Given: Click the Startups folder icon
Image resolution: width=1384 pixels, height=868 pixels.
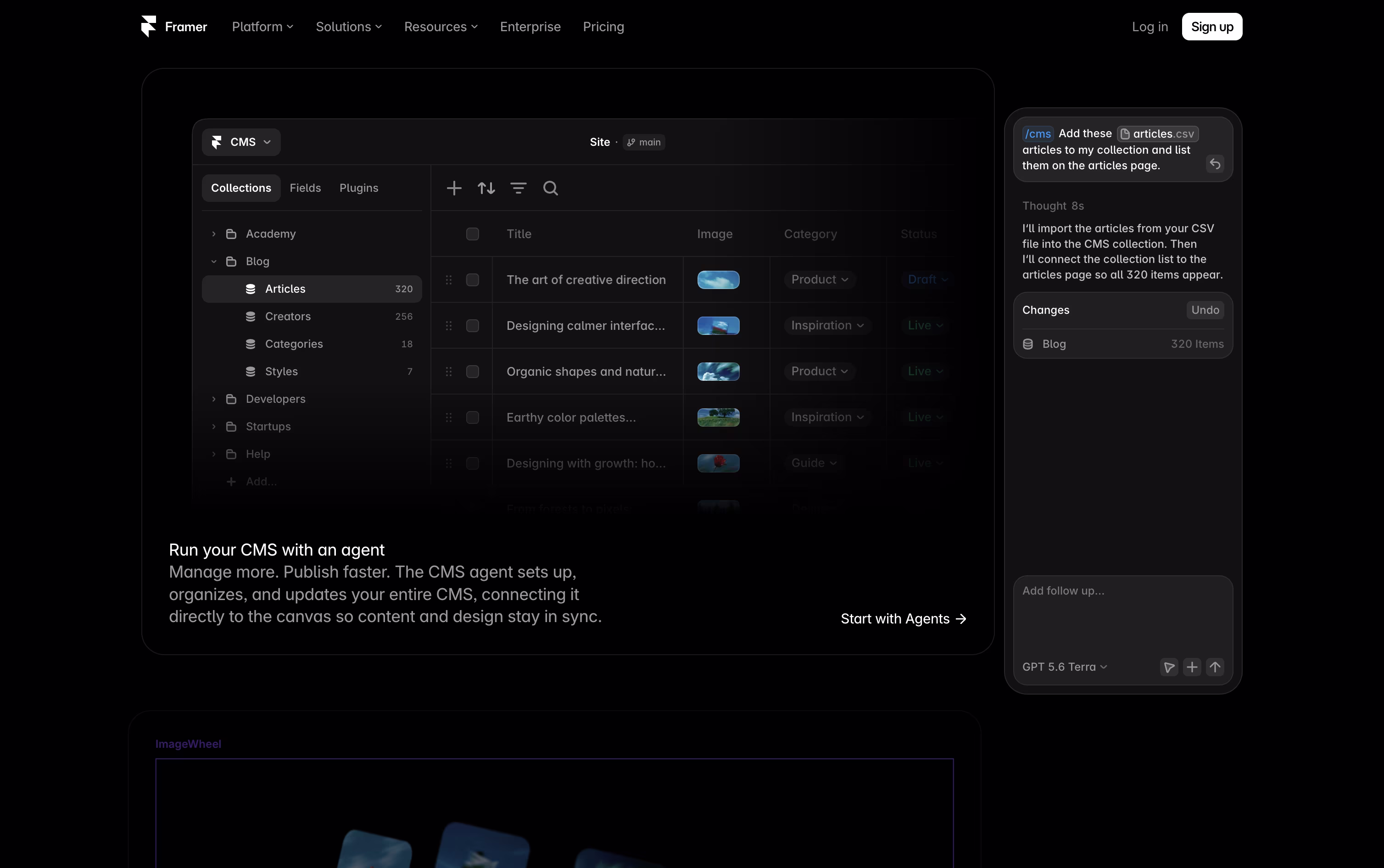Looking at the screenshot, I should coord(231,427).
